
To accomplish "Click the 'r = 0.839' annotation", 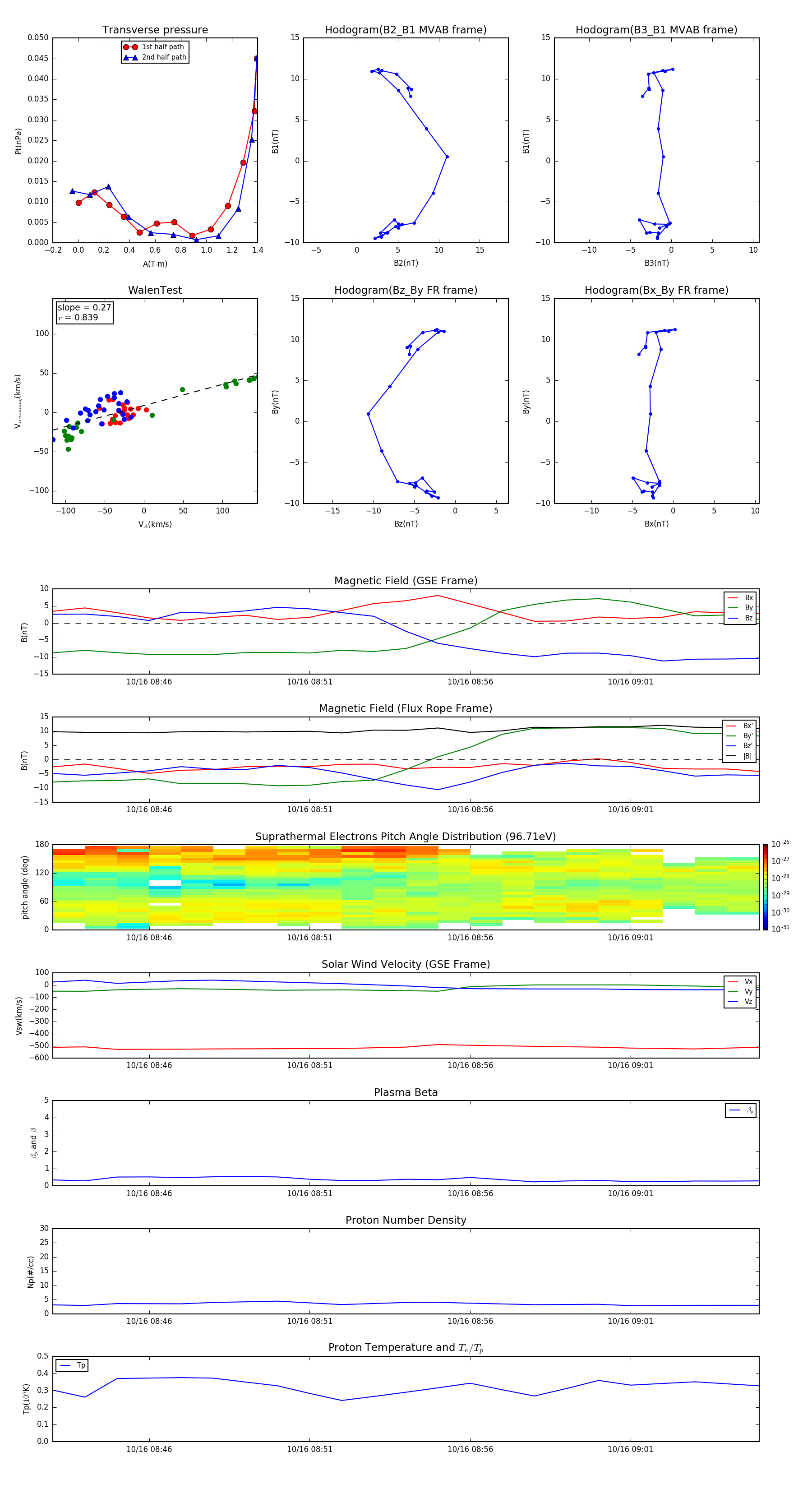I will [78, 317].
